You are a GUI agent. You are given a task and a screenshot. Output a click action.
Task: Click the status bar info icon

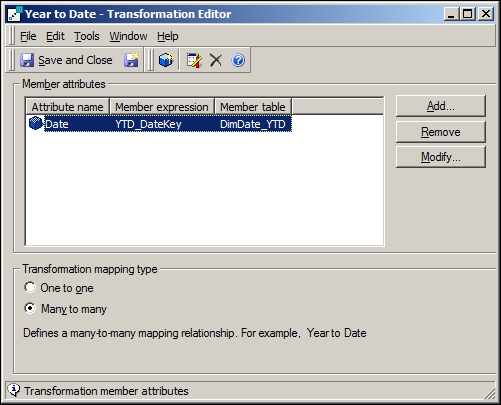point(14,390)
